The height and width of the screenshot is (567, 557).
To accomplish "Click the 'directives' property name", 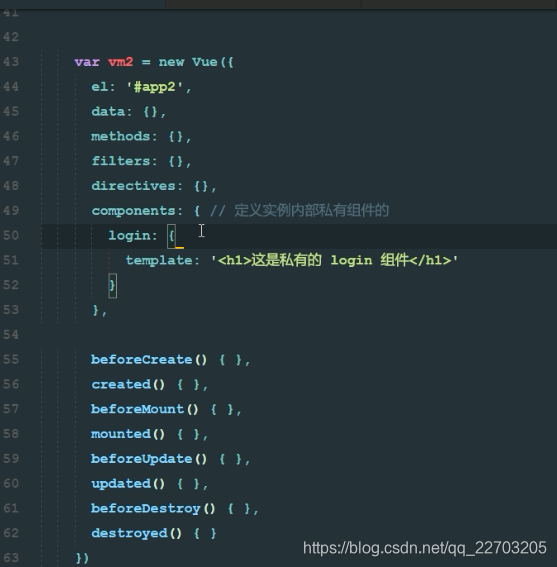I will tap(133, 186).
